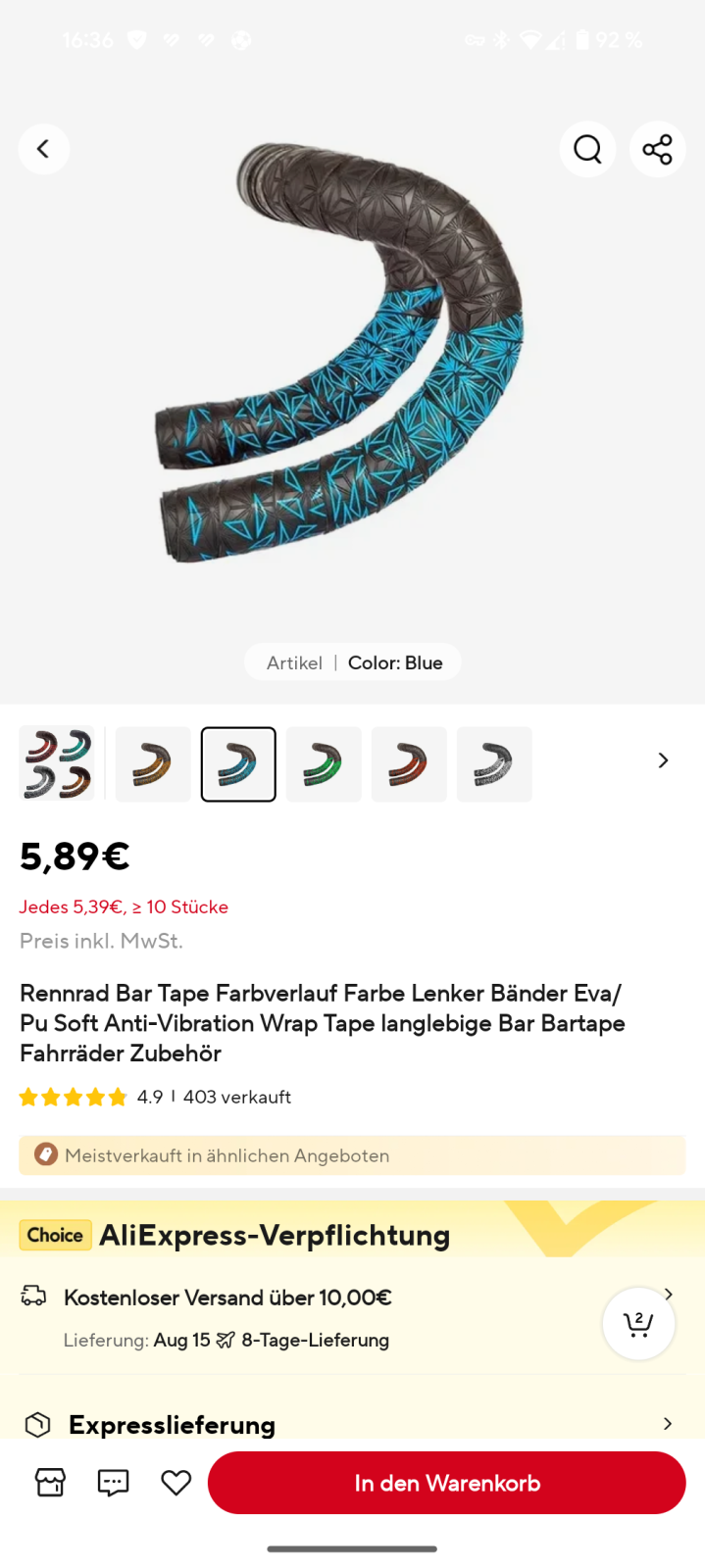This screenshot has width=705, height=1568.
Task: Open the floating cart with 2 items
Action: pyautogui.click(x=638, y=1324)
